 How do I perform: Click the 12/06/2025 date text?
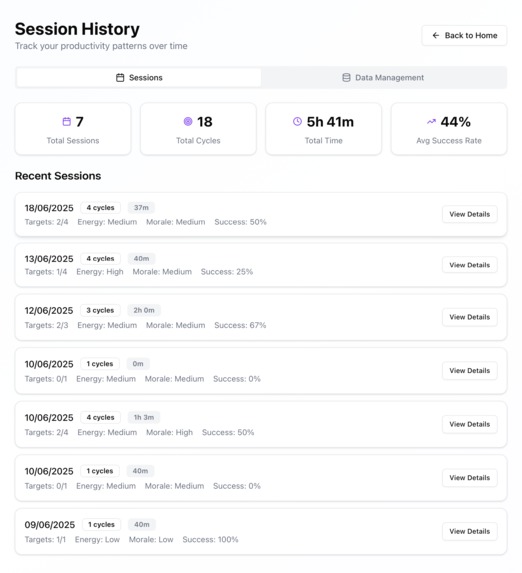[49, 311]
